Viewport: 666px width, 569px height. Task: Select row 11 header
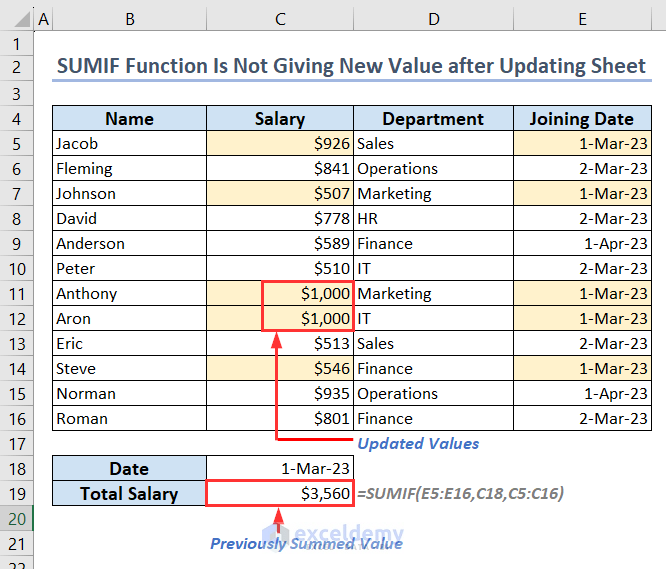tap(16, 294)
